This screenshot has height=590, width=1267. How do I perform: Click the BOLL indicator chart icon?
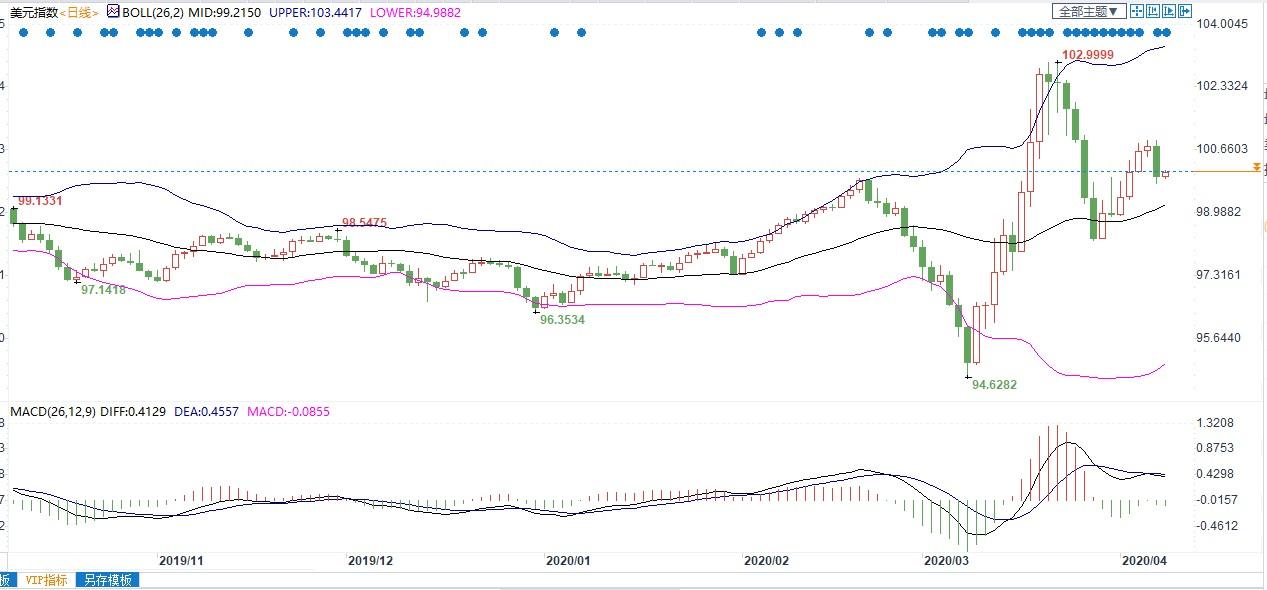113,12
